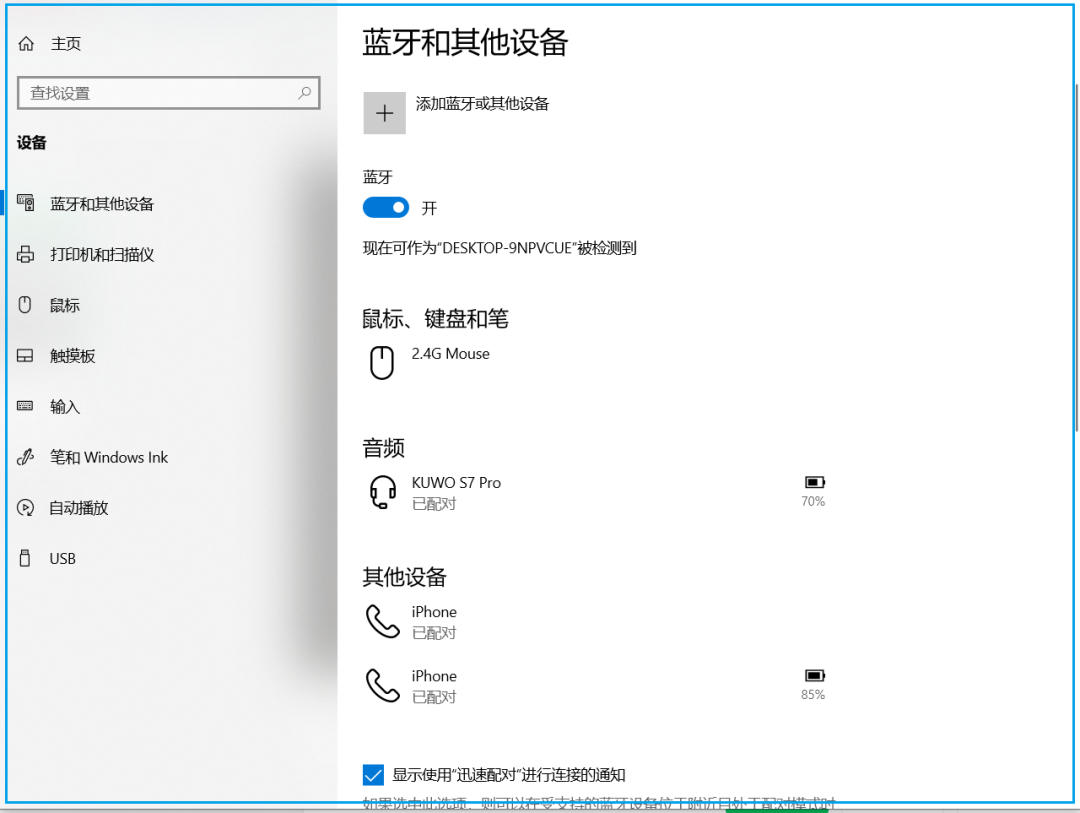This screenshot has width=1080, height=813.
Task: Select the 2.4G Mouse device entry
Action: [450, 360]
